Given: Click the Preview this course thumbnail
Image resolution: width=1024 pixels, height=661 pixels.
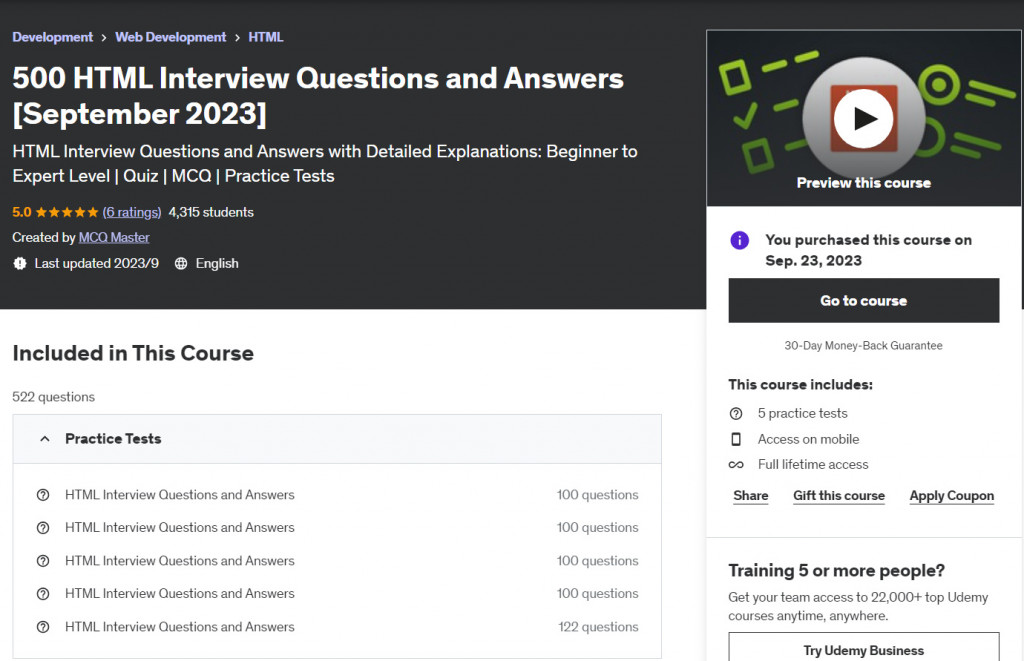Looking at the screenshot, I should pyautogui.click(x=863, y=118).
